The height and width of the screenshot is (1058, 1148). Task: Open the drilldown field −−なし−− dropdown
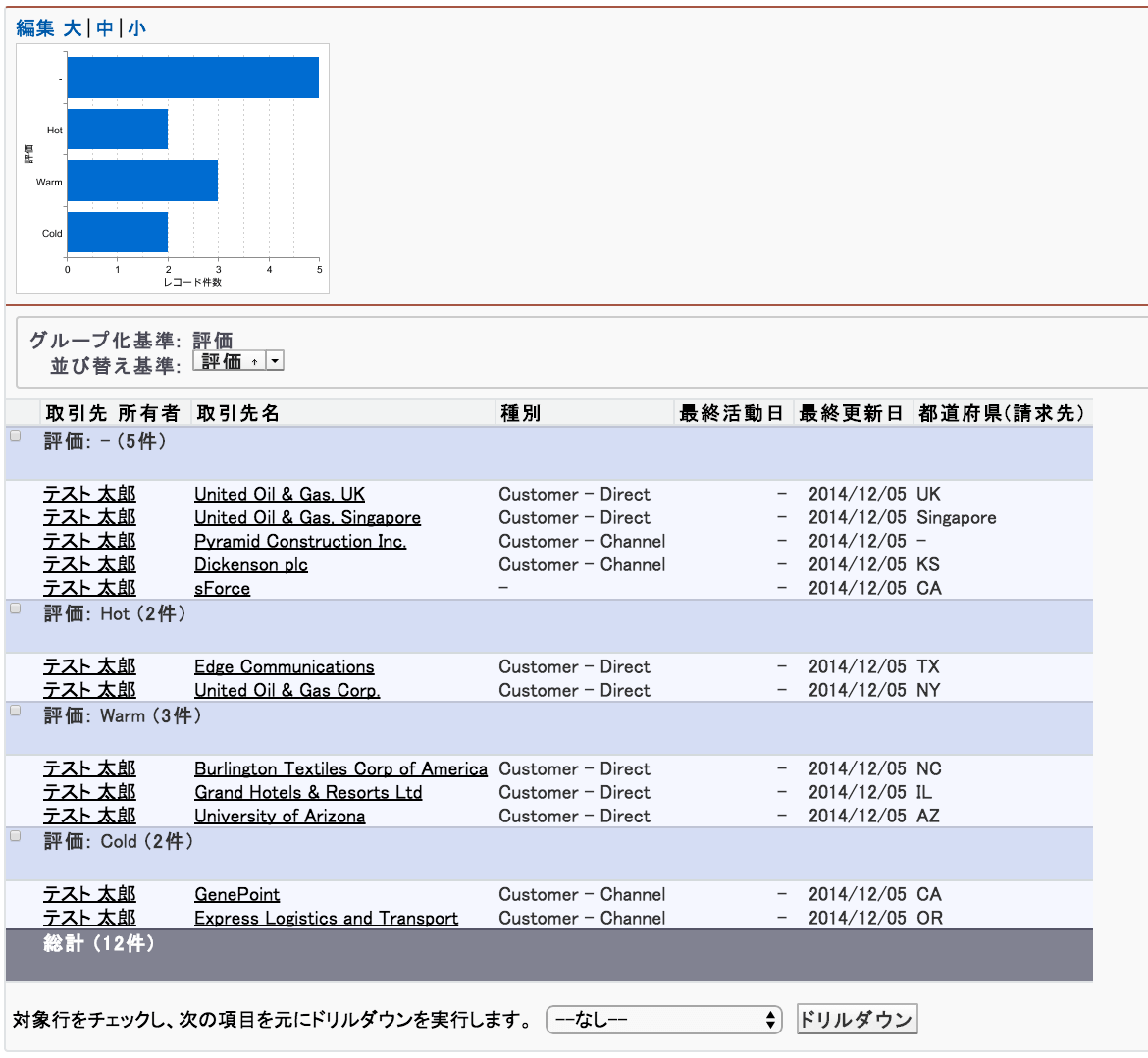(x=664, y=1020)
